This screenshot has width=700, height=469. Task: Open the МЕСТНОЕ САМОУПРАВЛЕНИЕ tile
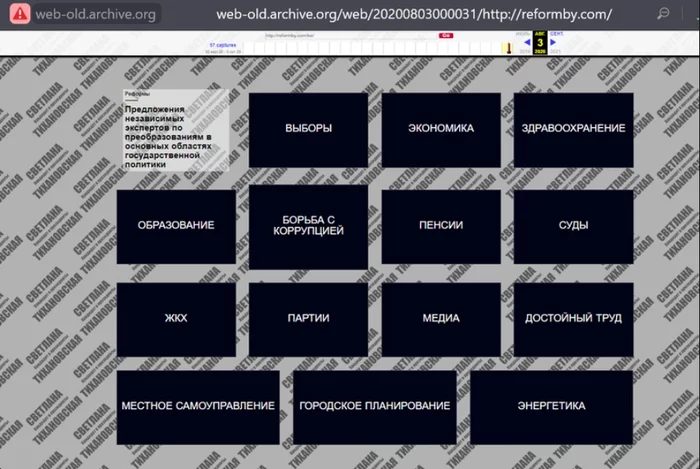coord(198,407)
